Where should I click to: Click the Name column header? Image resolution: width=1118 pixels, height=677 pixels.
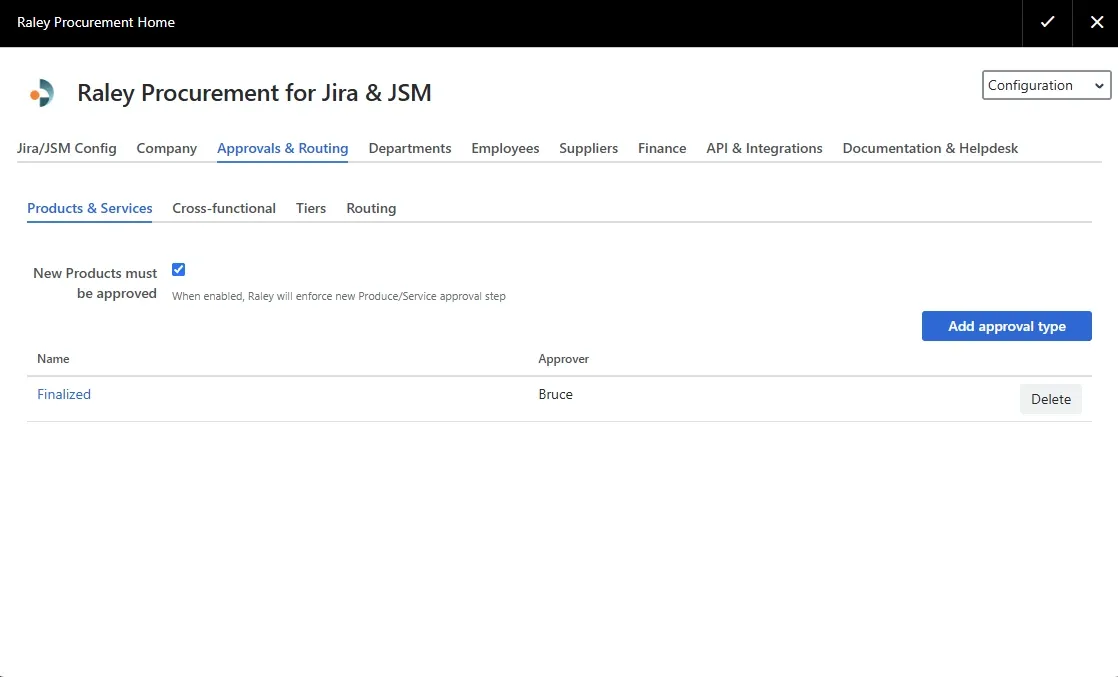coord(53,359)
